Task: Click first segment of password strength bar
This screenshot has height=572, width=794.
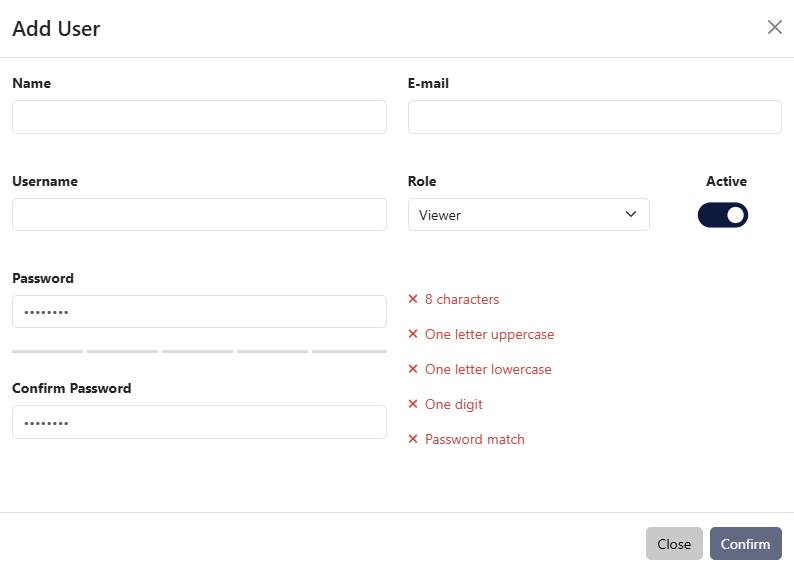Action: click(48, 351)
